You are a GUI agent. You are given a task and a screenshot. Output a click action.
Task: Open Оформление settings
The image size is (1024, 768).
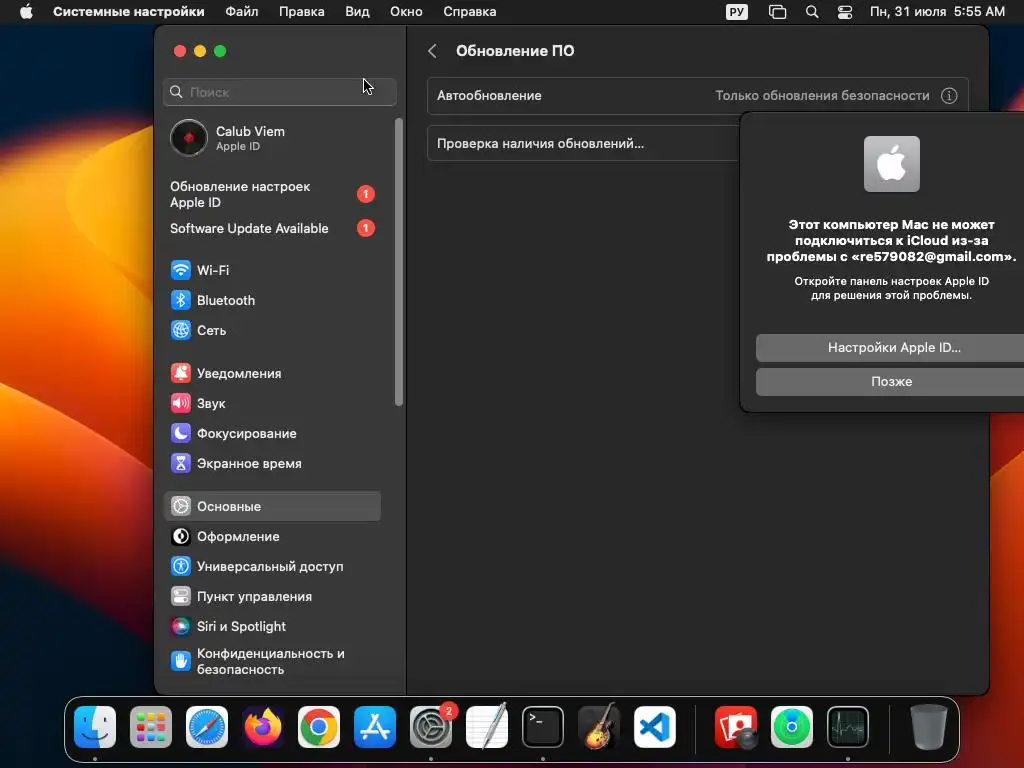[x=272, y=536]
